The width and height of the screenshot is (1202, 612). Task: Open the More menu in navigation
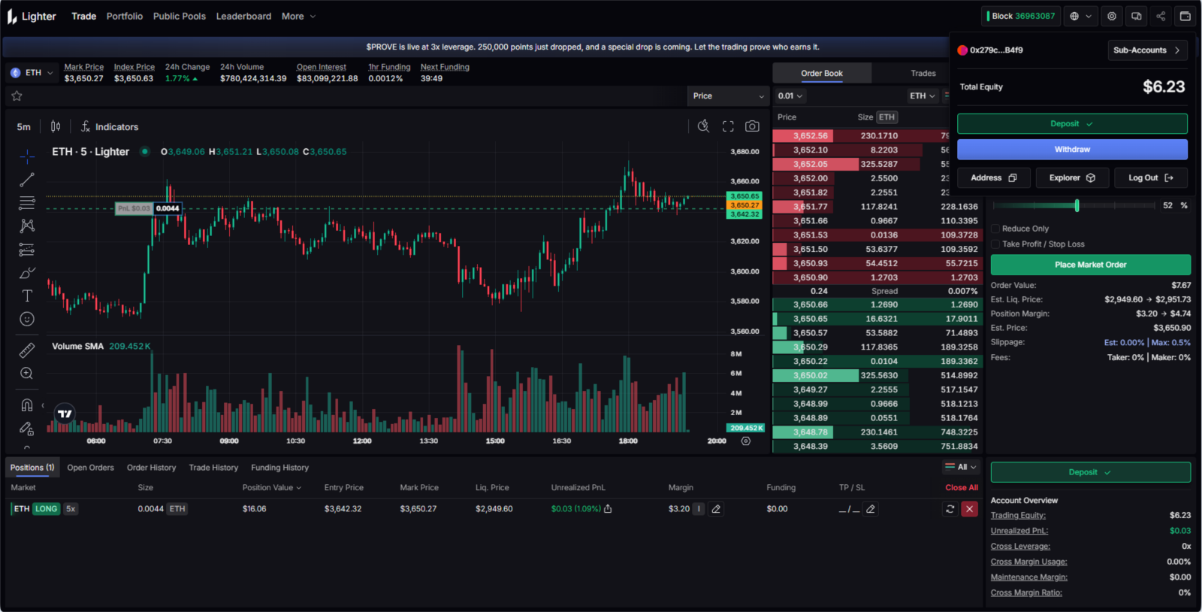[x=298, y=16]
